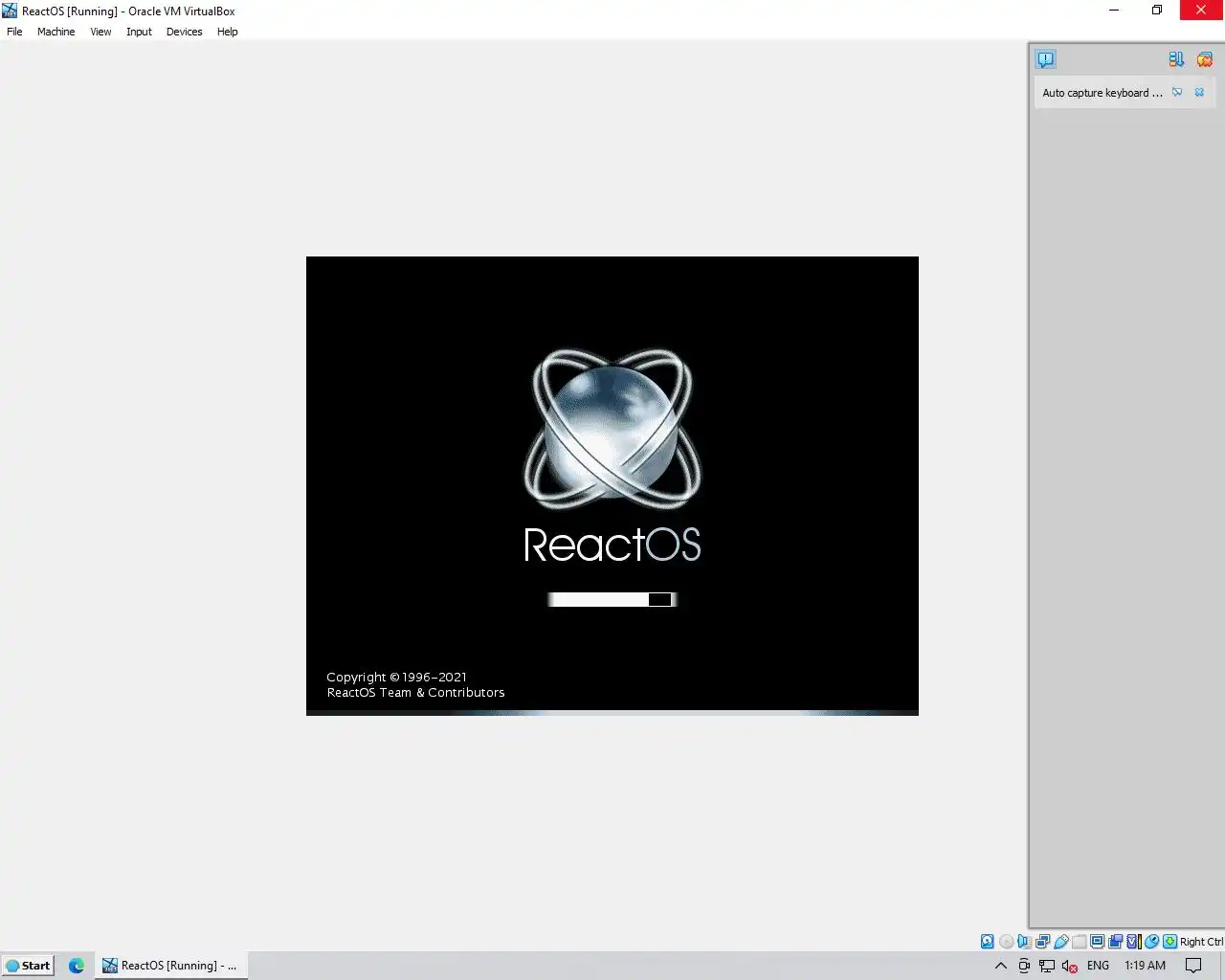Viewport: 1225px width, 980px height.
Task: Dismiss the Auto capture keyboard notification
Action: (x=1199, y=93)
